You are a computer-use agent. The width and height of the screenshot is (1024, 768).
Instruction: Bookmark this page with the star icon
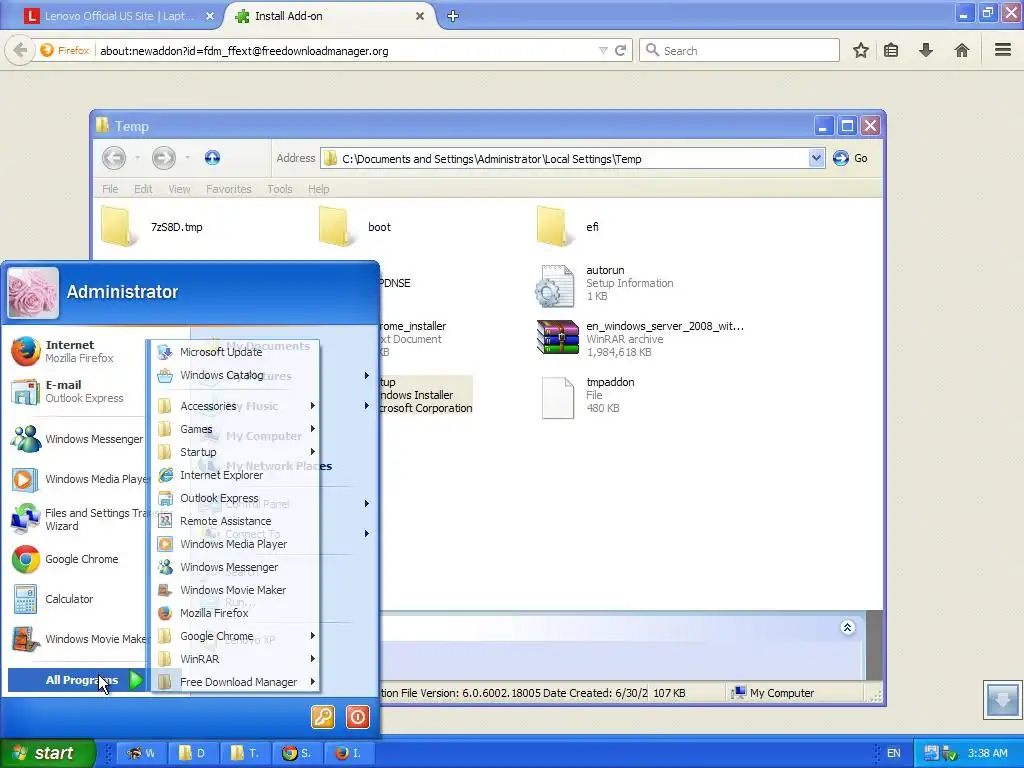pyautogui.click(x=861, y=50)
